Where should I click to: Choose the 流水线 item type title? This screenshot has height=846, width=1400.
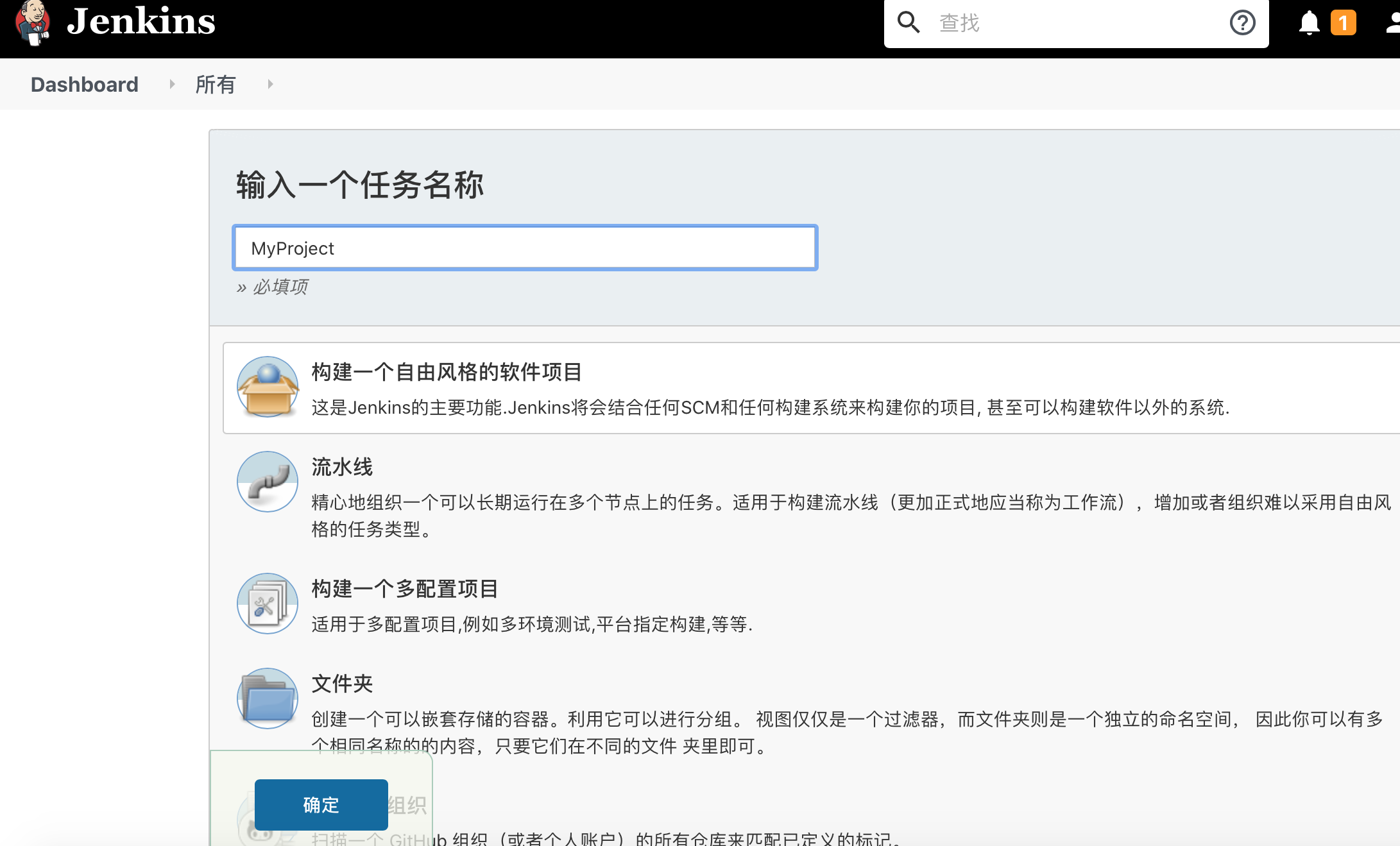point(342,467)
